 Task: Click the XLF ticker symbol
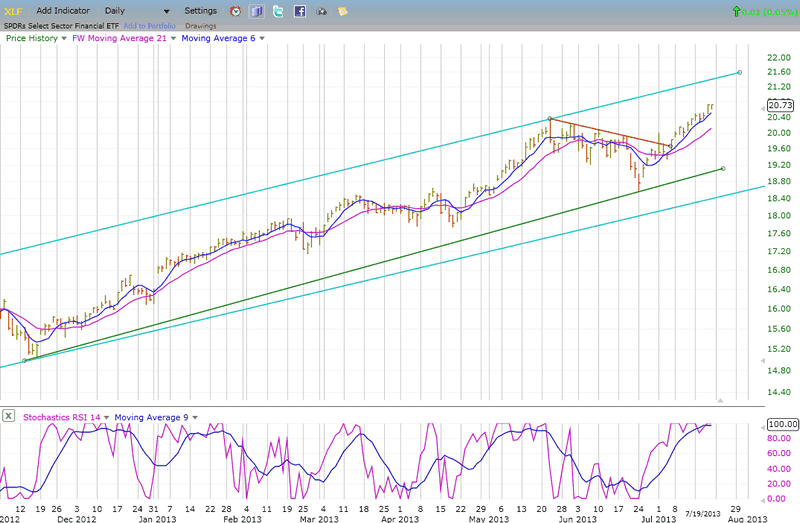(14, 10)
